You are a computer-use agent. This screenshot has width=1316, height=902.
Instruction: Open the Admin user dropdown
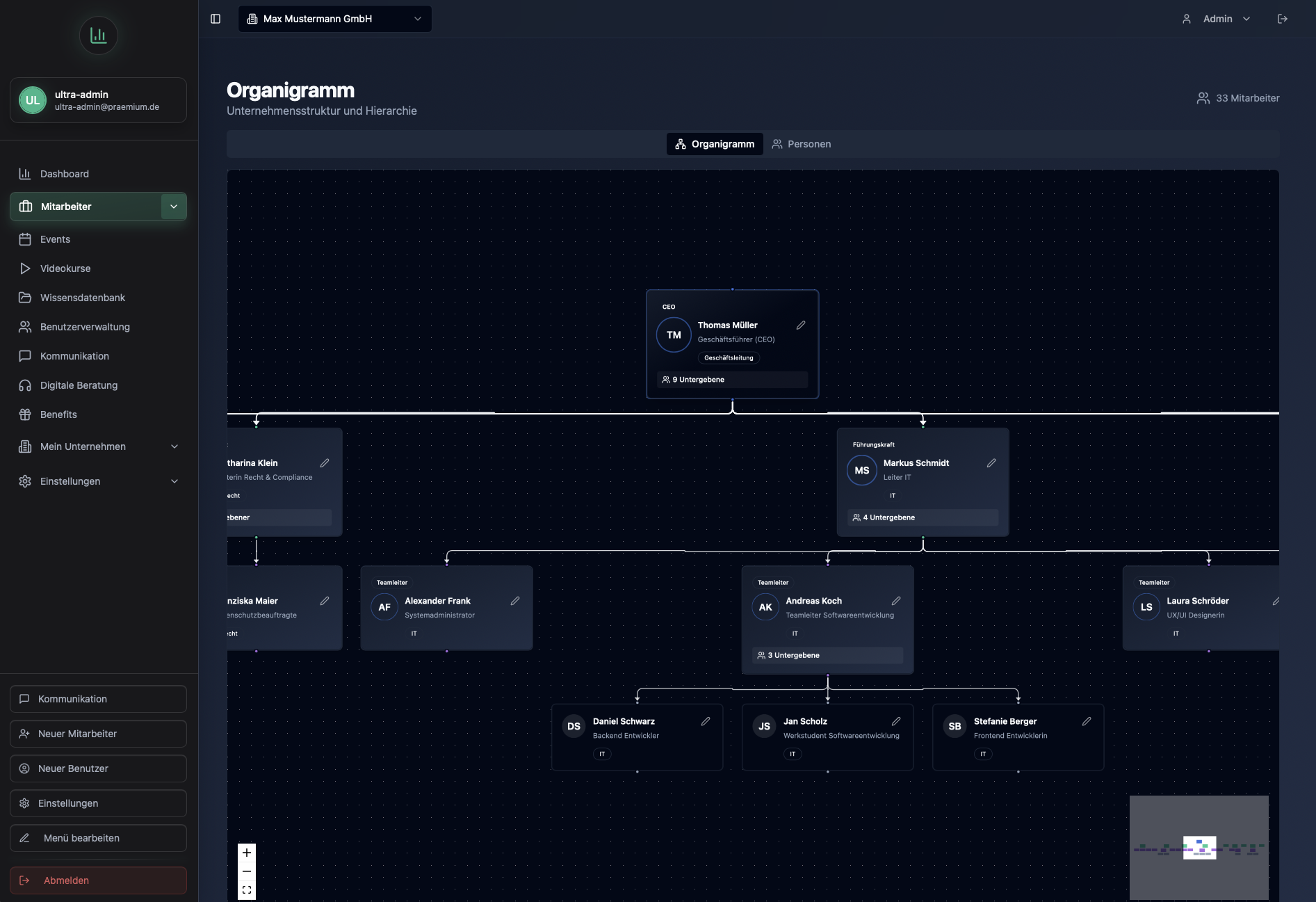coord(1217,19)
